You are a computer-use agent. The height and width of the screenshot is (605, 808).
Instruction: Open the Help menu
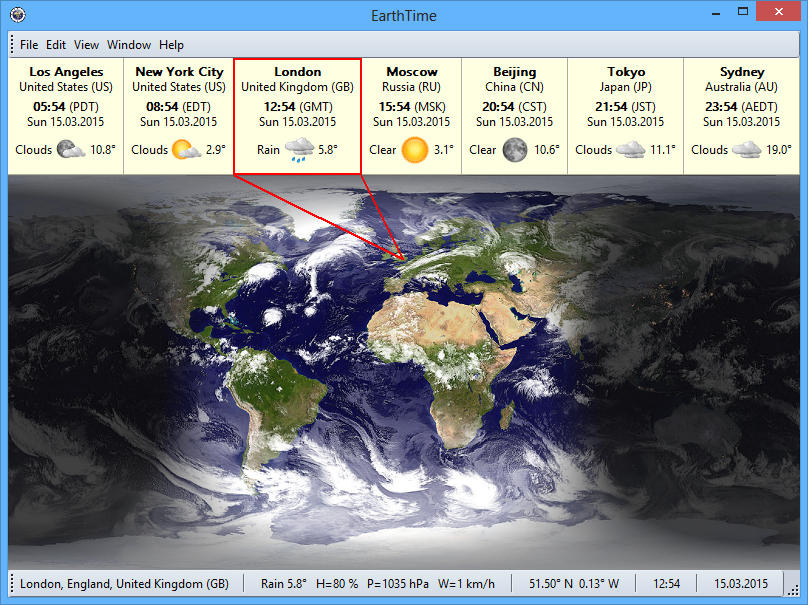(171, 45)
